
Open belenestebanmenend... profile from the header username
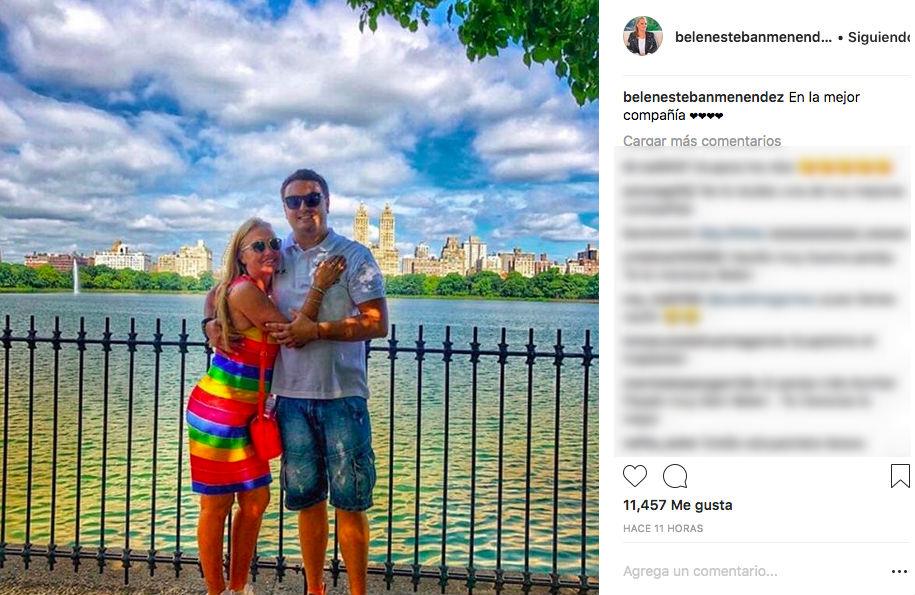tap(753, 37)
